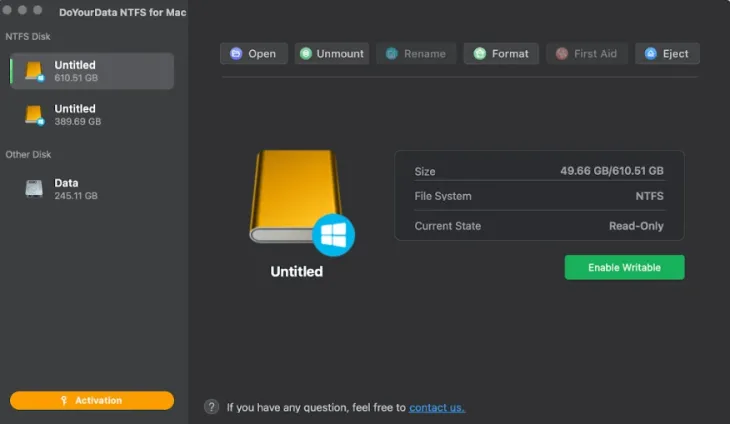
Task: Click the 389.69 GB drive icon in sidebar
Action: tap(35, 115)
